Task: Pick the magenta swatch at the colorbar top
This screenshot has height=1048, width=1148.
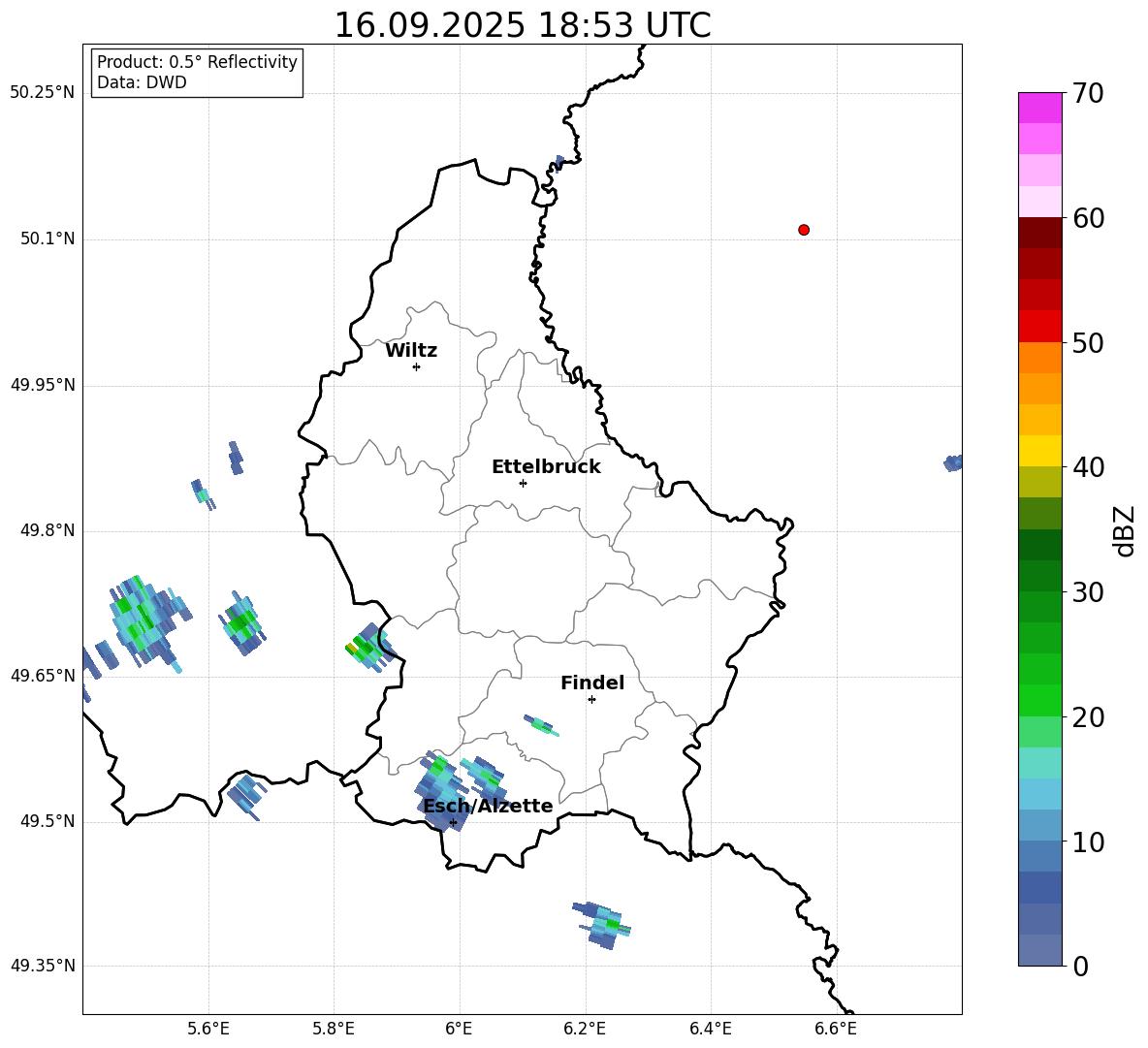Action: point(1039,108)
